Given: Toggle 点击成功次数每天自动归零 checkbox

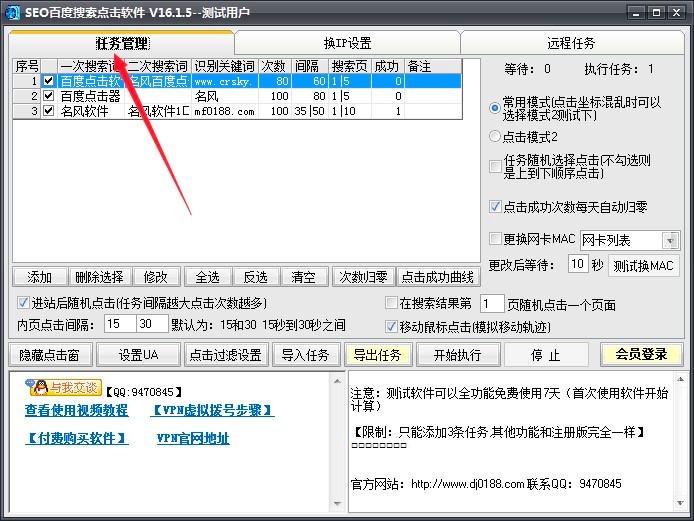Looking at the screenshot, I should (x=496, y=207).
